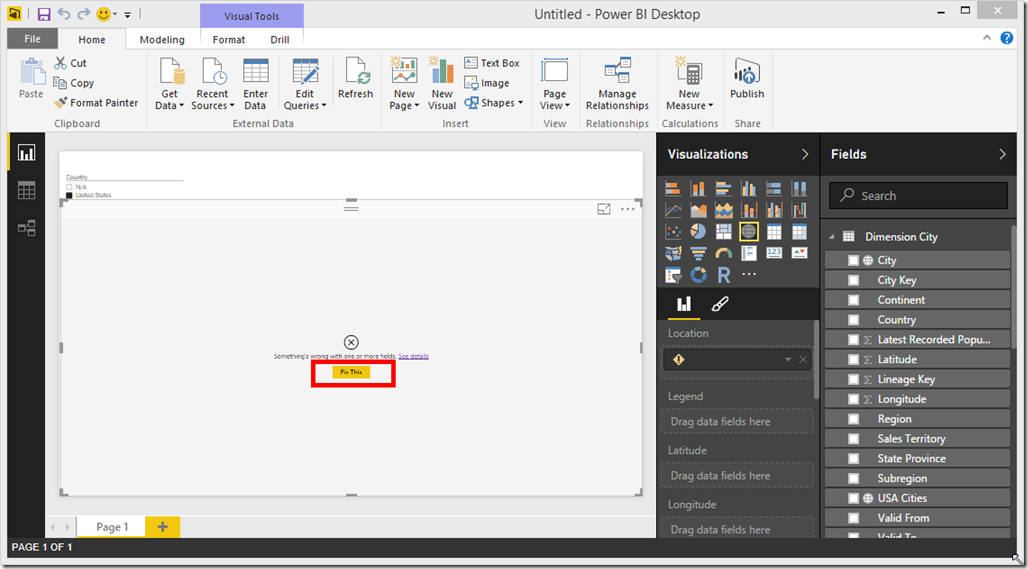Select the donut chart visual
This screenshot has height=569, width=1028.
(698, 275)
